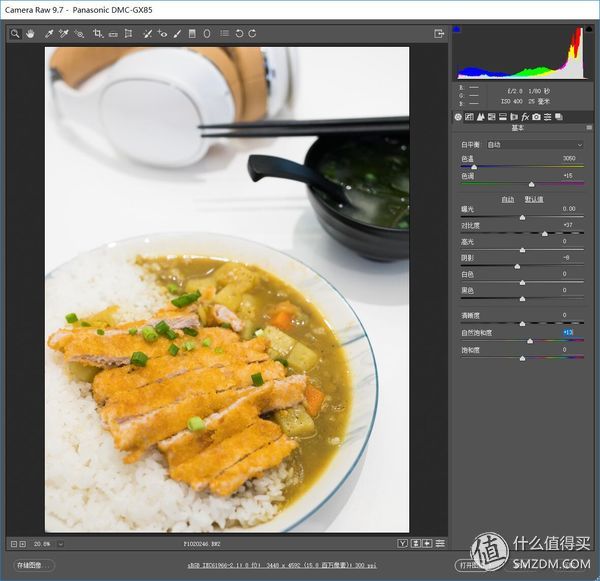Open the Effects (fx) panel tab
600x581 pixels.
pos(525,117)
